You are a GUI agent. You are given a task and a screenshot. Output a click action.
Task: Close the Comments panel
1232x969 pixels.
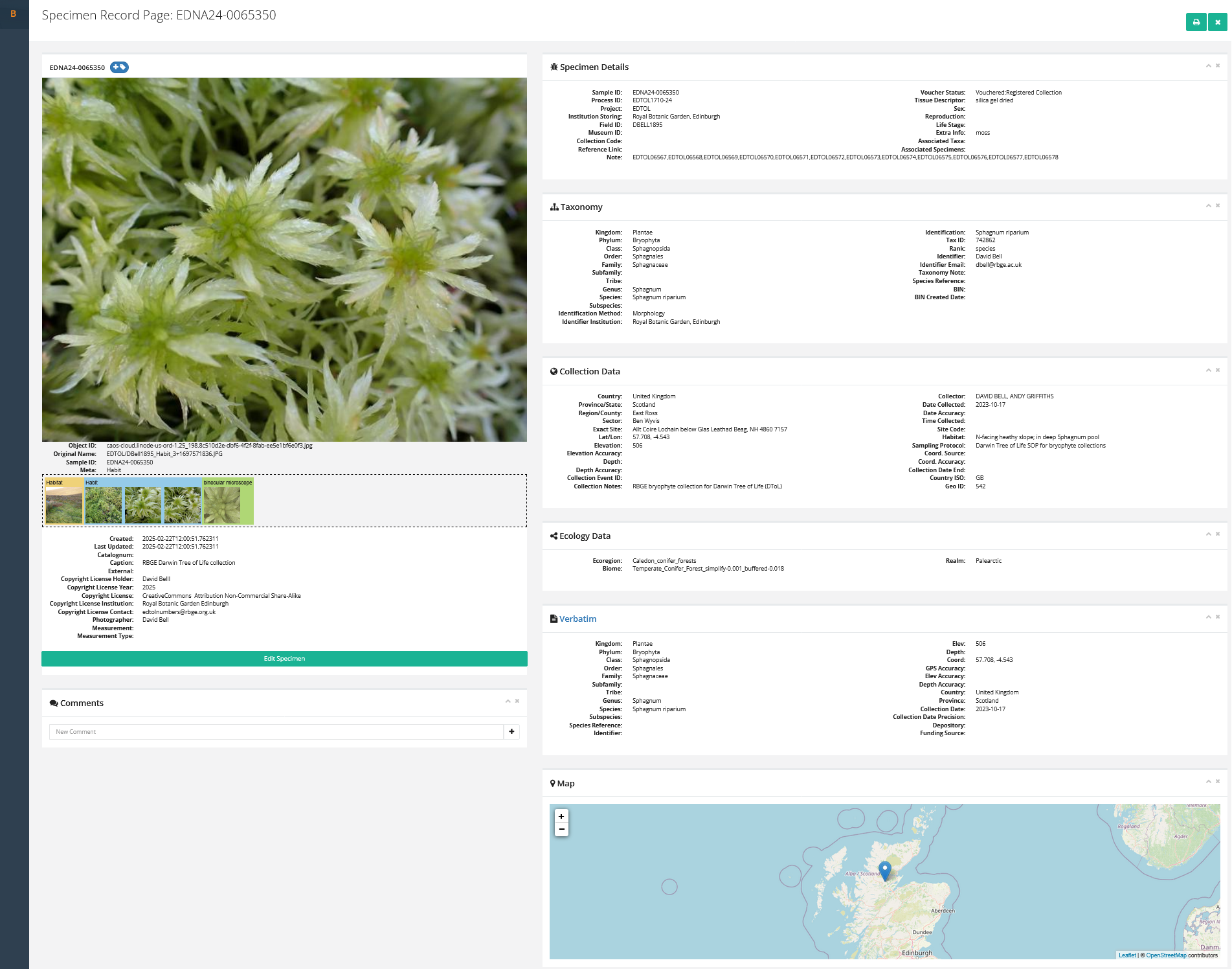pyautogui.click(x=517, y=701)
